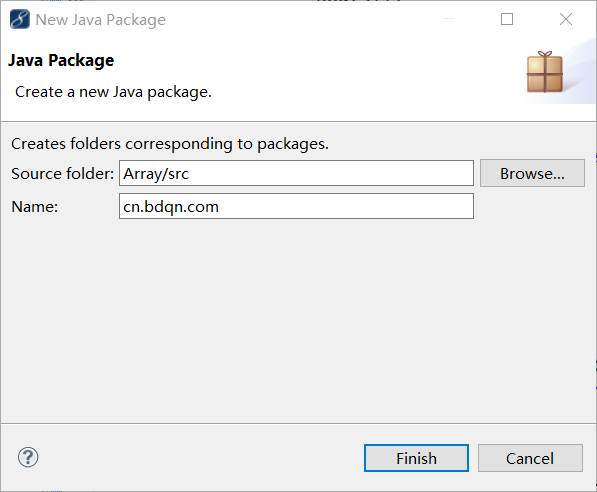Click the "Name:" label
Viewport: 597px width, 492px height.
tap(35, 207)
